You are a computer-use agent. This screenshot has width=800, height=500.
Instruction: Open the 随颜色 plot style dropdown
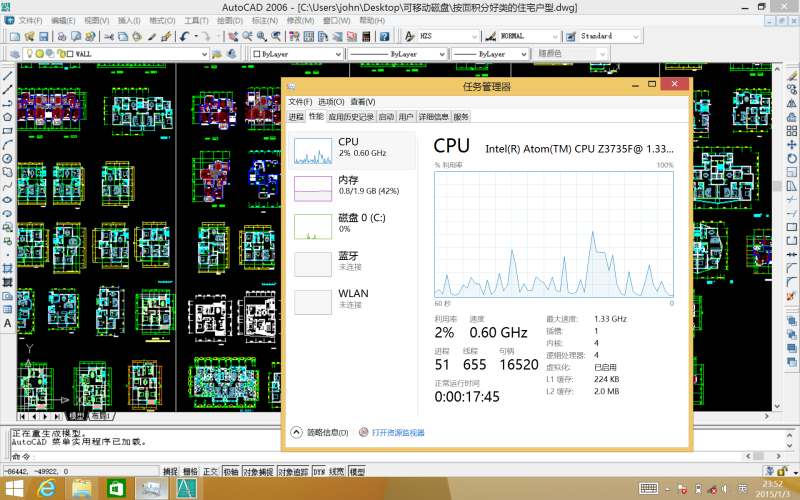[x=603, y=54]
